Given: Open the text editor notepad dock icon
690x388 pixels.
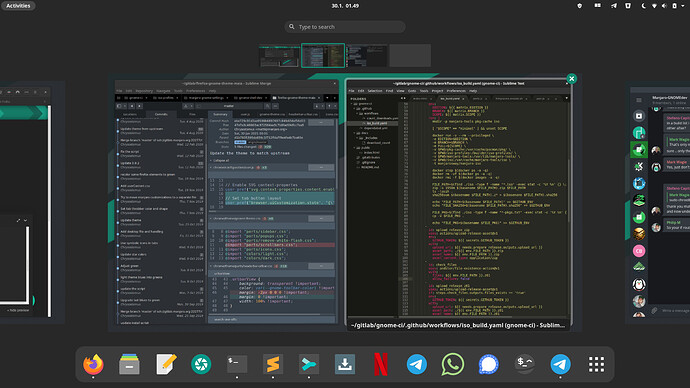Looking at the screenshot, I should pos(165,364).
